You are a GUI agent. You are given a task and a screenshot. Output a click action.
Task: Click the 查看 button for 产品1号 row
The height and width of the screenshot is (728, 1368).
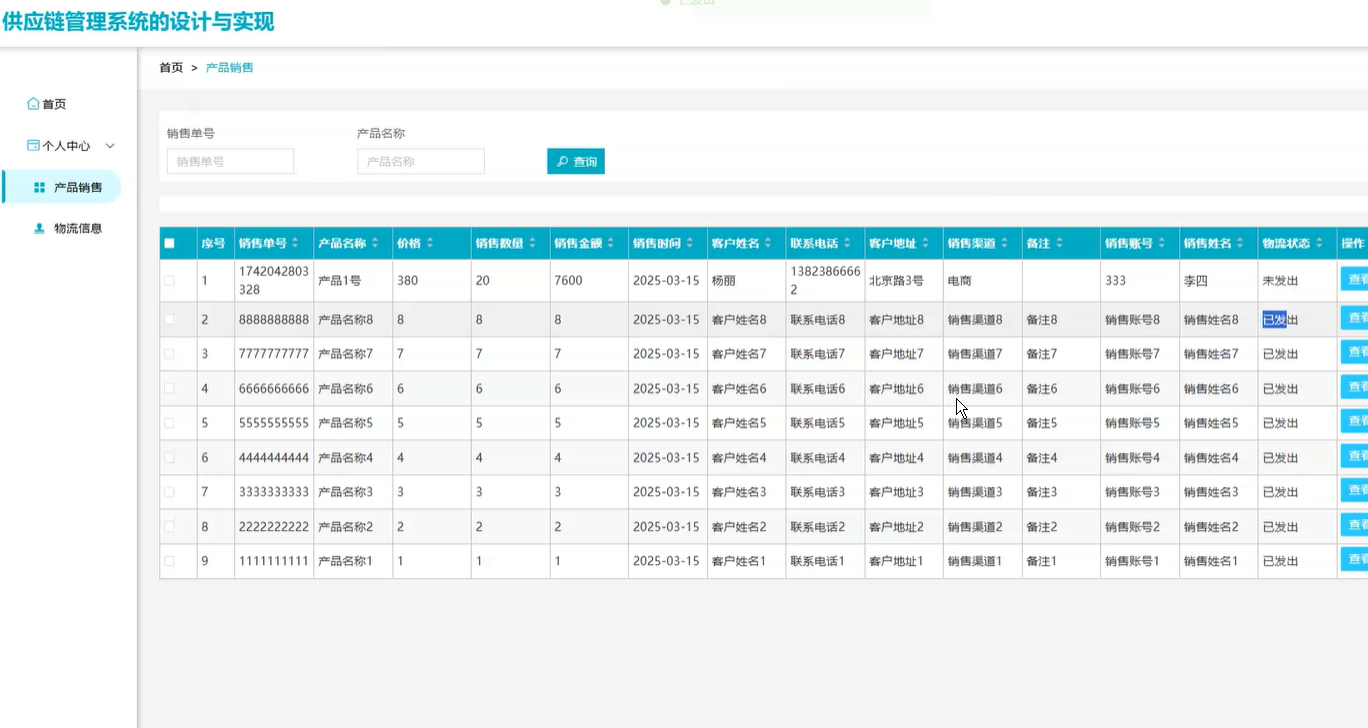(x=1354, y=279)
